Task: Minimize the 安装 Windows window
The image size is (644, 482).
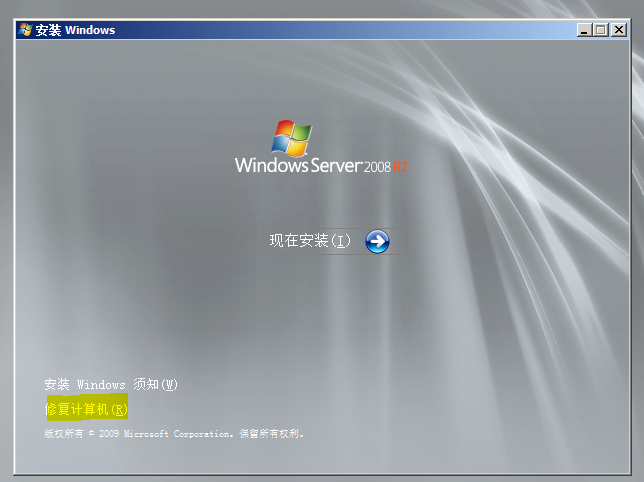Action: click(584, 30)
